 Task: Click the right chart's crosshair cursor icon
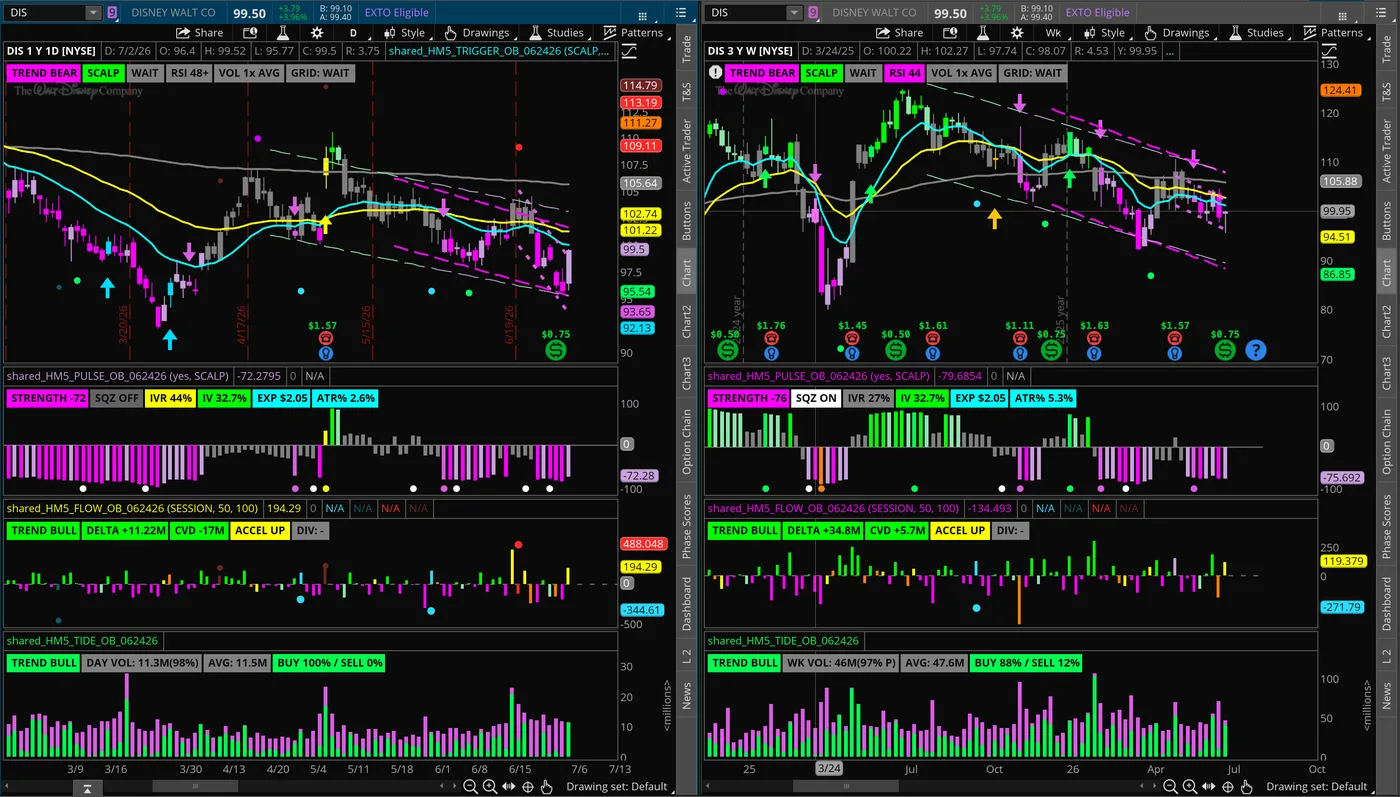coord(1228,786)
